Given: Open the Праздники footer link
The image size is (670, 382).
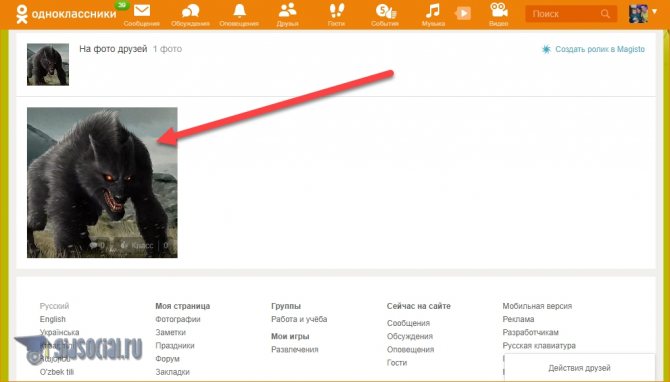Looking at the screenshot, I should (175, 345).
